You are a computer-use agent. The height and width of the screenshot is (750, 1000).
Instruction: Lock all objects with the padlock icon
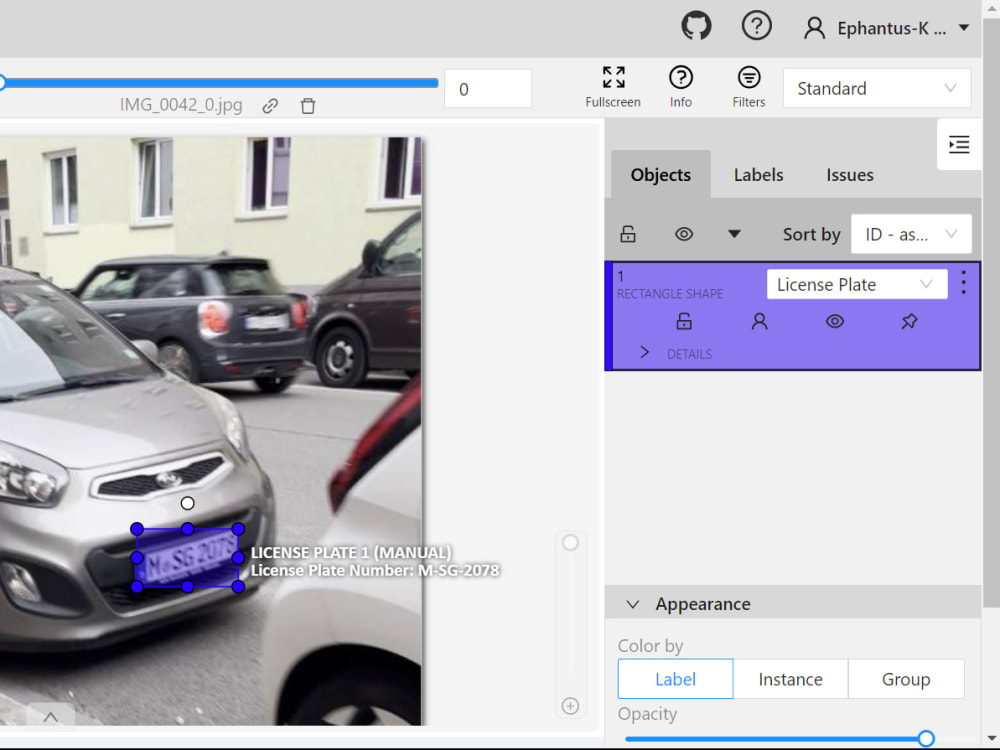click(x=627, y=233)
